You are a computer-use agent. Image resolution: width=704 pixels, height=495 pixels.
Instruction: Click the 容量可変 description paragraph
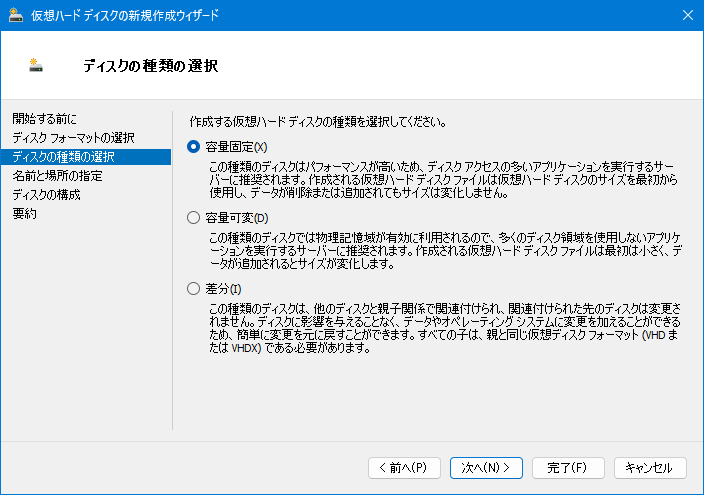pyautogui.click(x=445, y=251)
